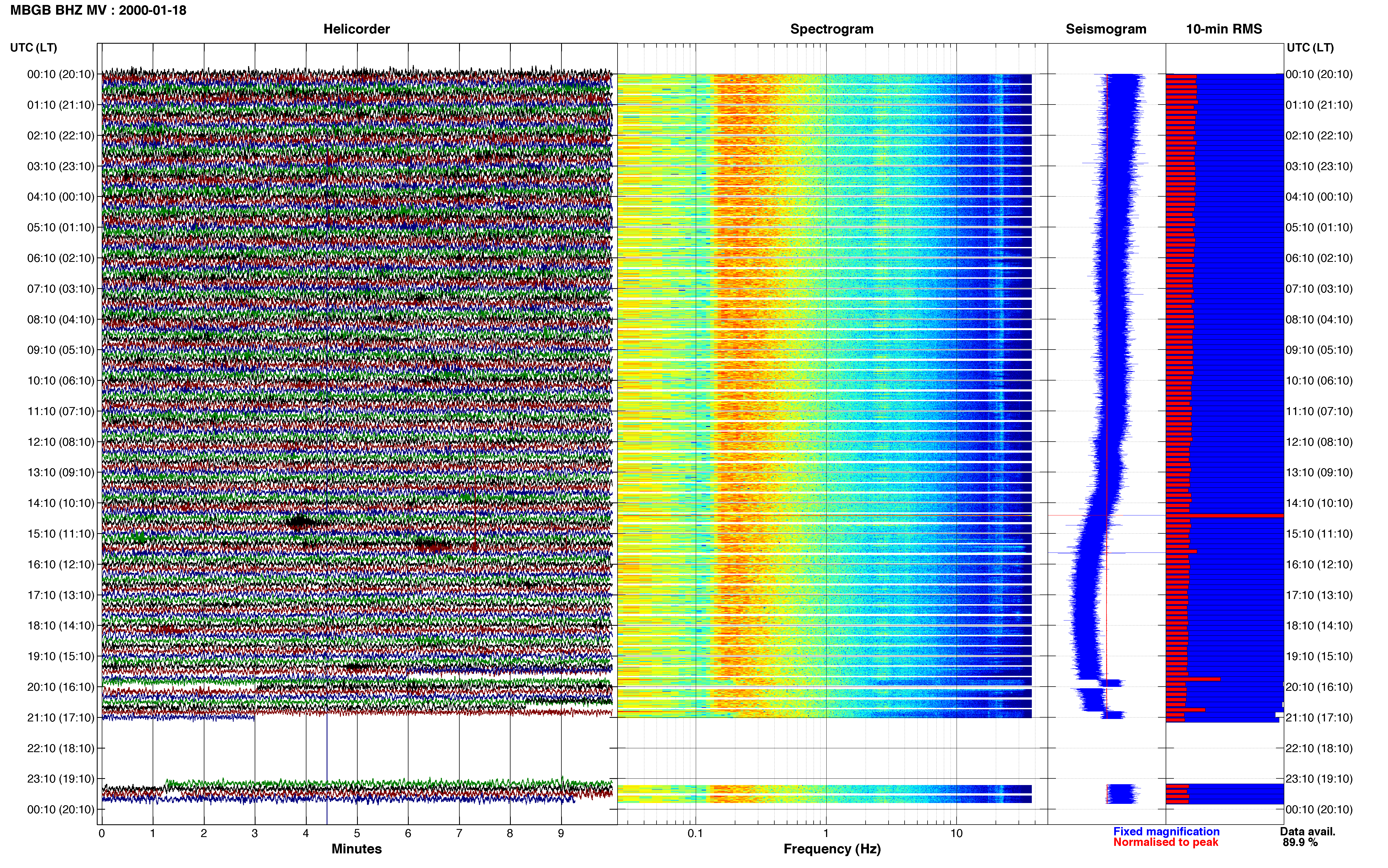Select tick label '0' on Minutes axis
The height and width of the screenshot is (868, 1388).
pos(101,833)
